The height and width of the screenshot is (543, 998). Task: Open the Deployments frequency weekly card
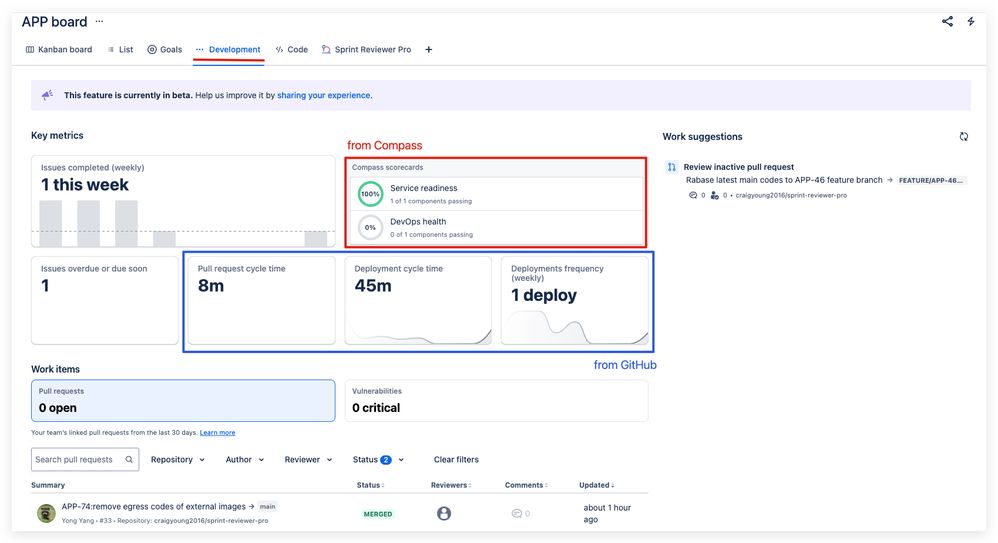click(x=575, y=300)
